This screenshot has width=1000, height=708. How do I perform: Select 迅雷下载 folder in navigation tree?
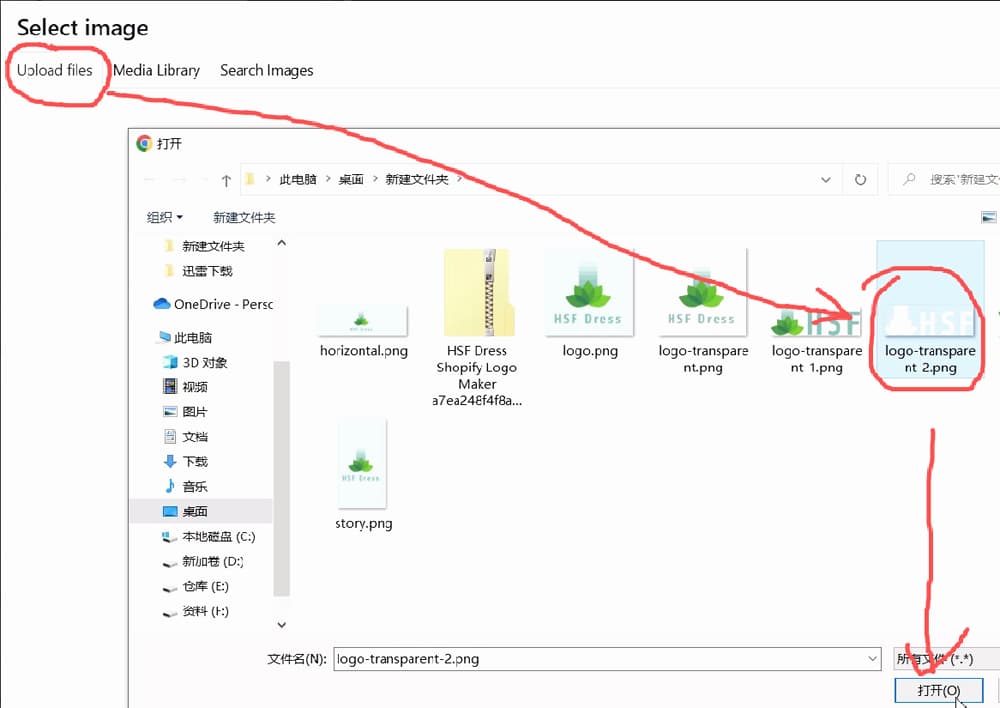click(x=198, y=271)
